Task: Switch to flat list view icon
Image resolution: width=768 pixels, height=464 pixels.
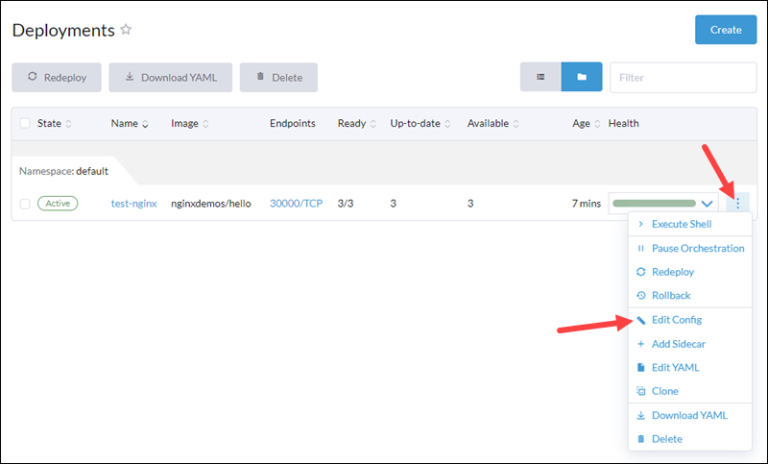Action: point(541,77)
